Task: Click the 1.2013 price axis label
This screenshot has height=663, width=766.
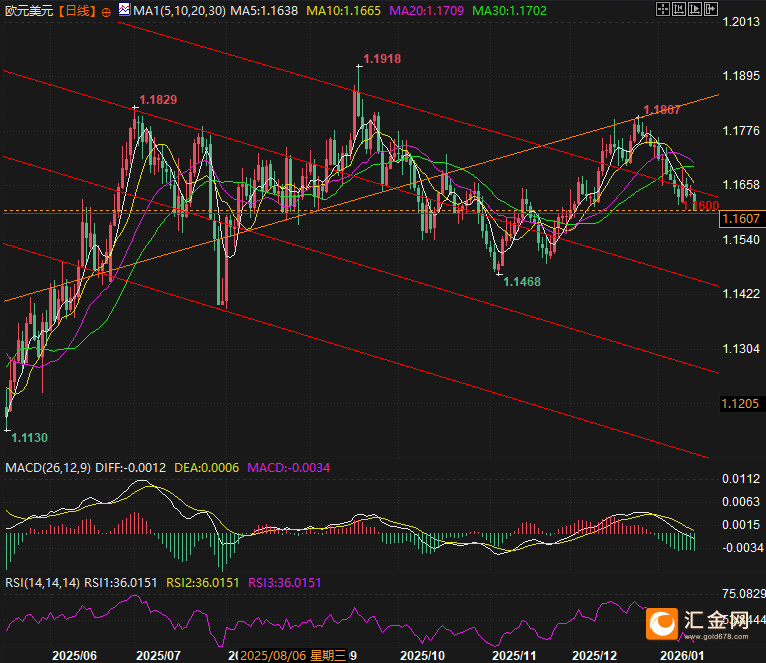Action: [741, 21]
